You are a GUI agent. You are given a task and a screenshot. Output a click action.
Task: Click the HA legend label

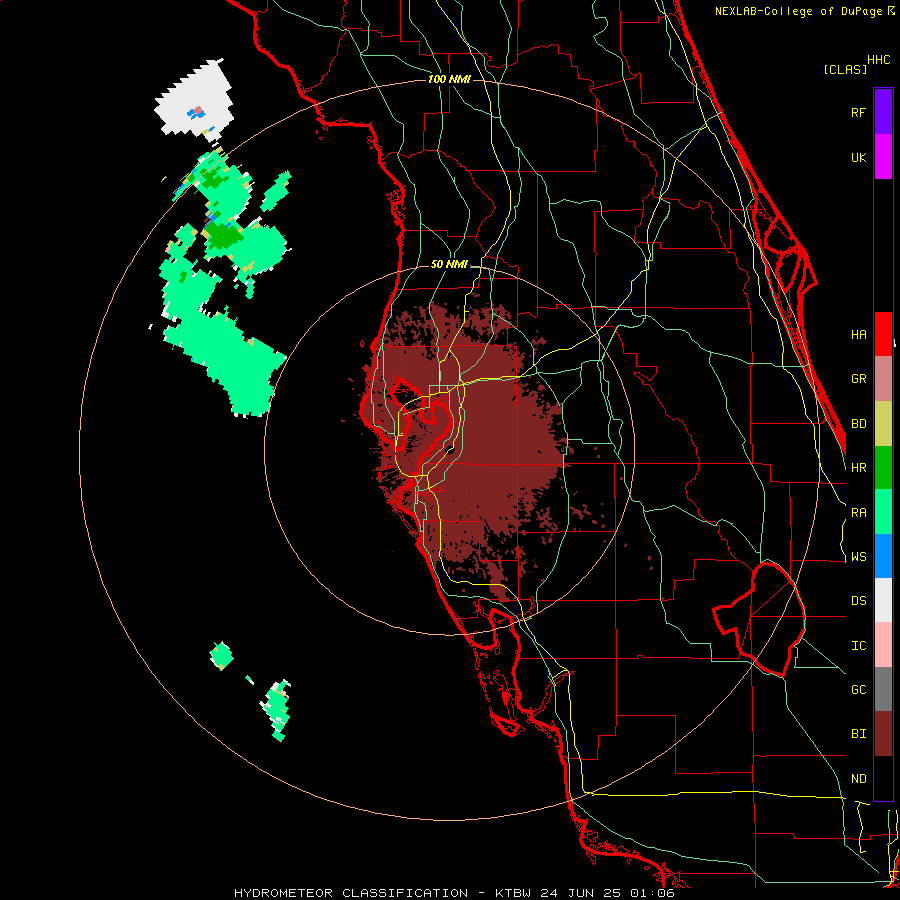pos(858,335)
